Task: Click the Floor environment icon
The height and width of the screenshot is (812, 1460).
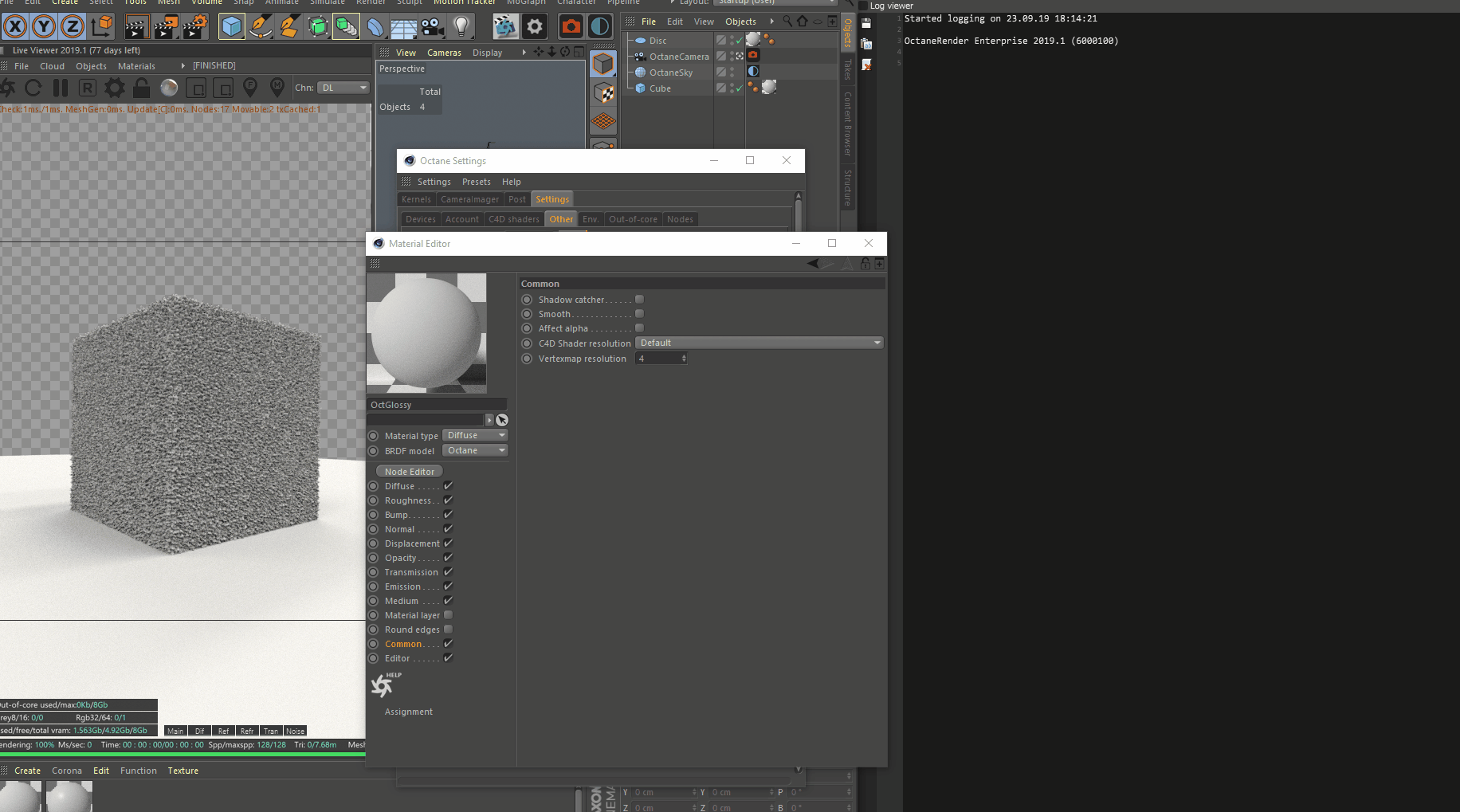Action: pyautogui.click(x=403, y=26)
